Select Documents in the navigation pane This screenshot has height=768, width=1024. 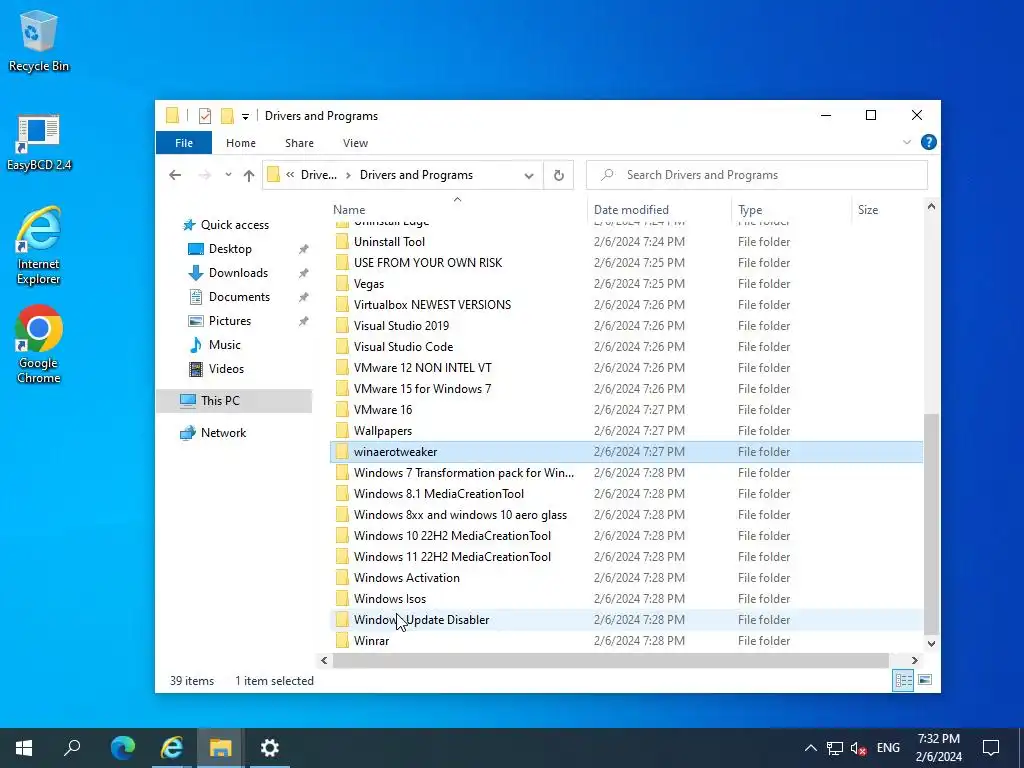pos(239,297)
